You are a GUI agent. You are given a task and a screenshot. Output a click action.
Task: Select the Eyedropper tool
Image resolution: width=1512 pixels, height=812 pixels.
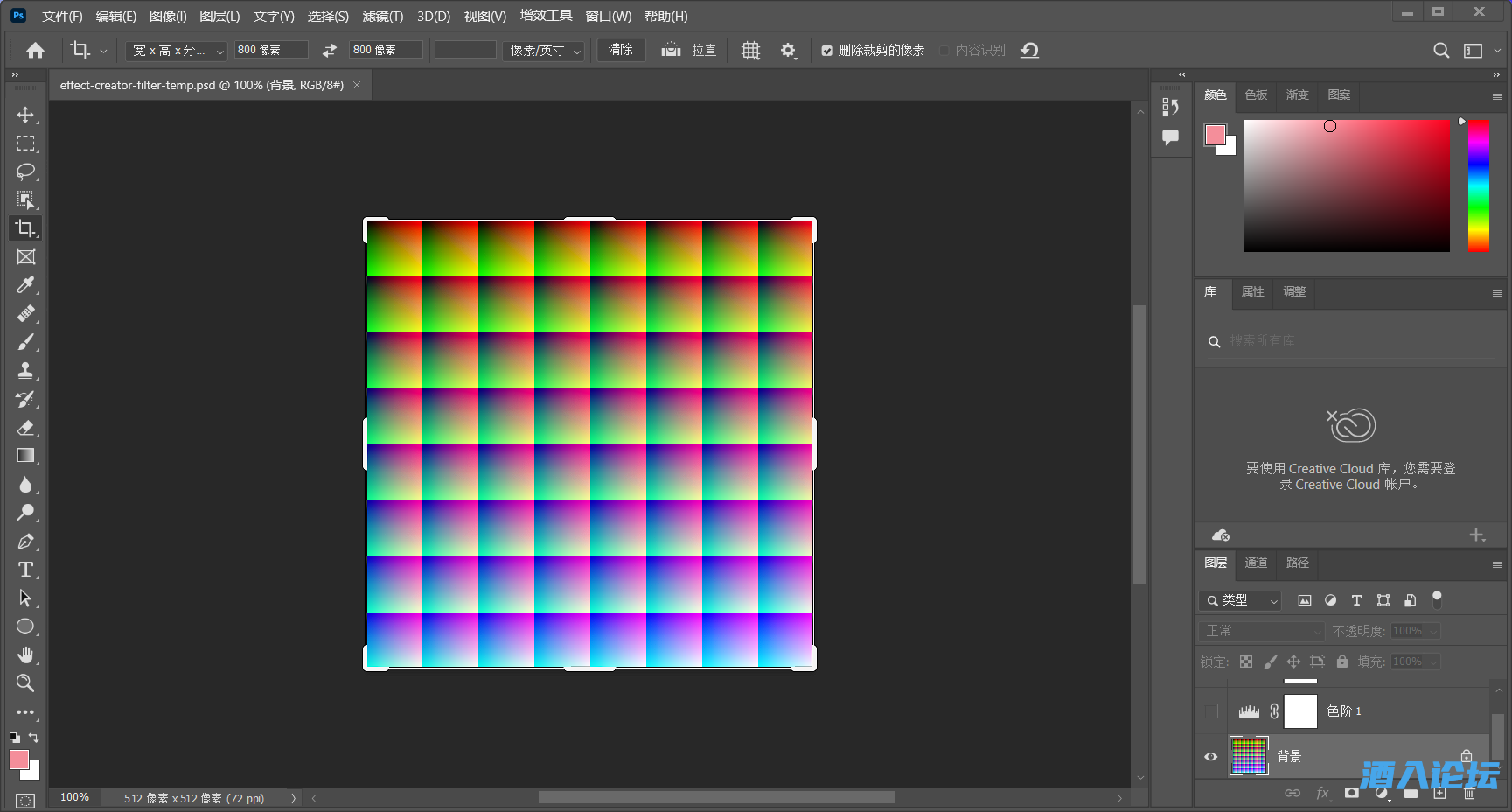click(25, 285)
